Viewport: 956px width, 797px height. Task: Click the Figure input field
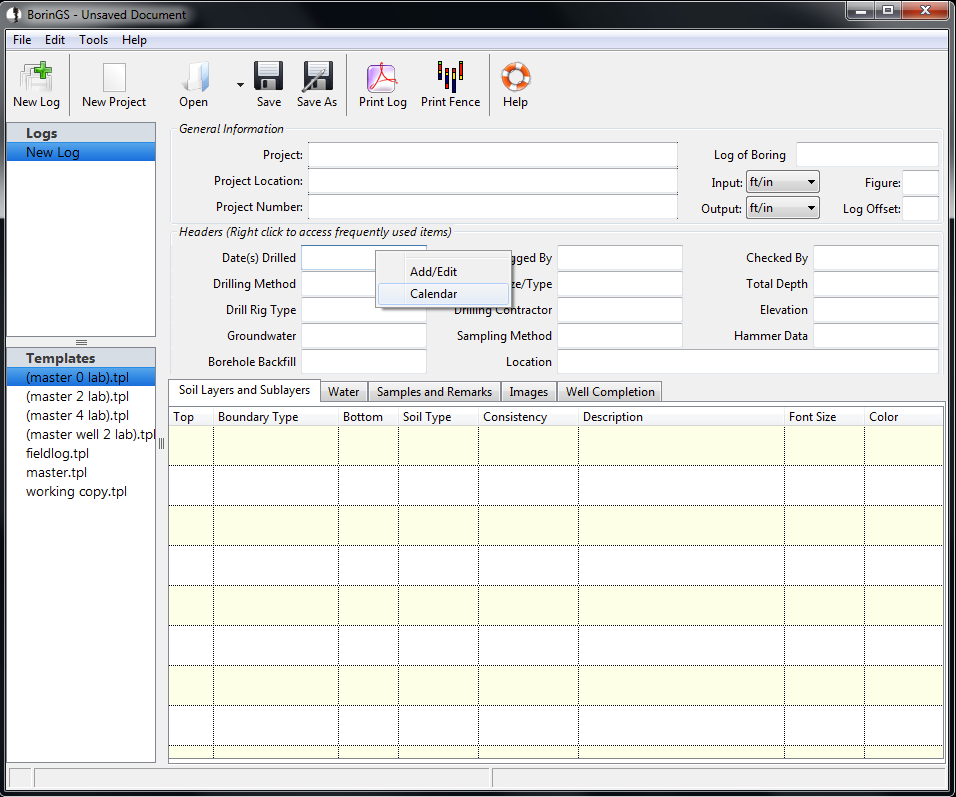[x=920, y=182]
